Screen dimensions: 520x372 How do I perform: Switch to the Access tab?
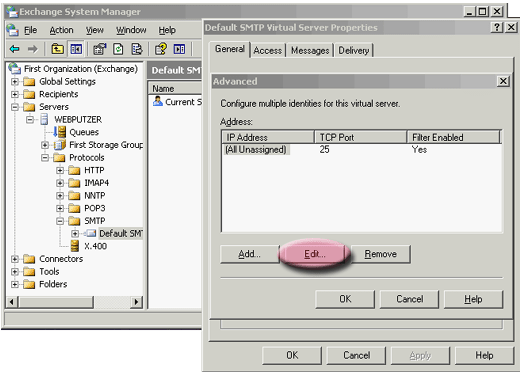pos(268,50)
